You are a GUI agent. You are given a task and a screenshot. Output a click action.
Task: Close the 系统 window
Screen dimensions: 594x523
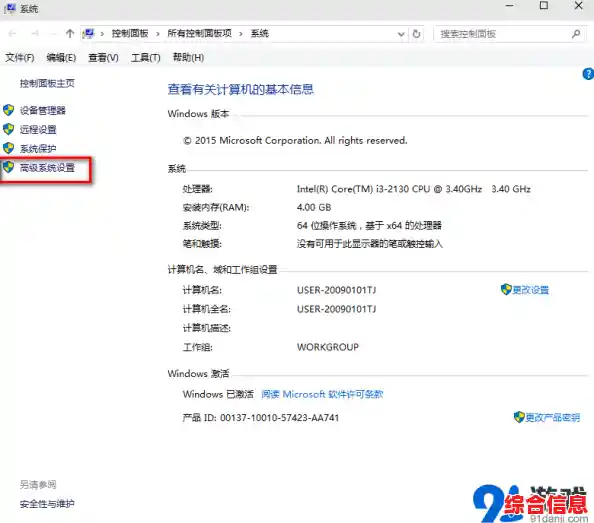pos(578,6)
